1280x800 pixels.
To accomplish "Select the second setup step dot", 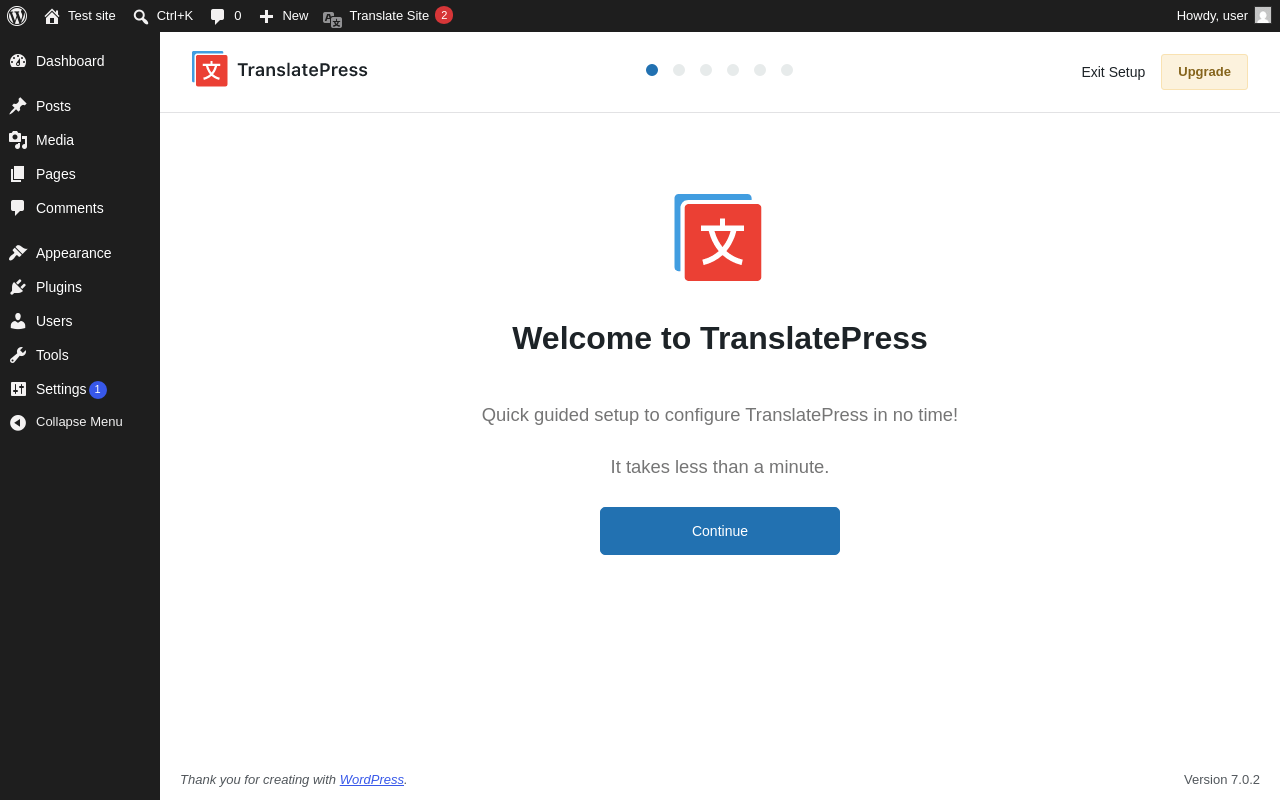I will point(679,70).
